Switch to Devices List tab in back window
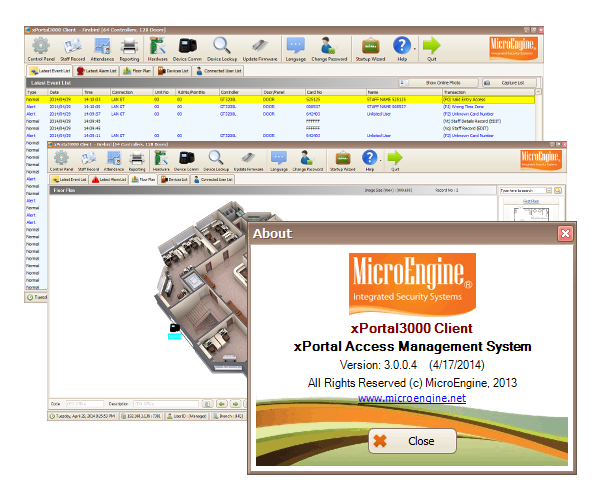Viewport: 600px width, 500px height. click(173, 71)
